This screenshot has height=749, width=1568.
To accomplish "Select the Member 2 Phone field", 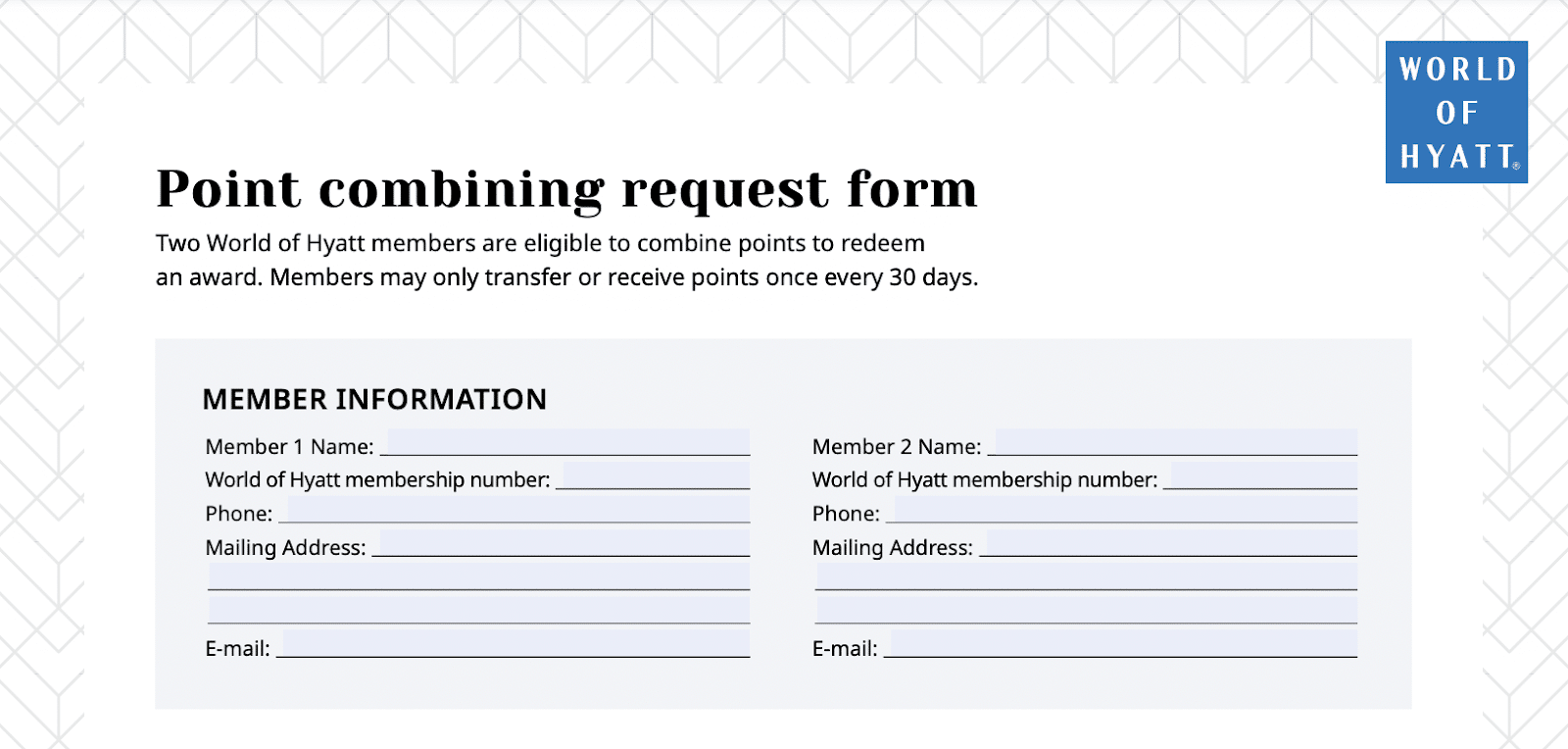I will click(1125, 510).
